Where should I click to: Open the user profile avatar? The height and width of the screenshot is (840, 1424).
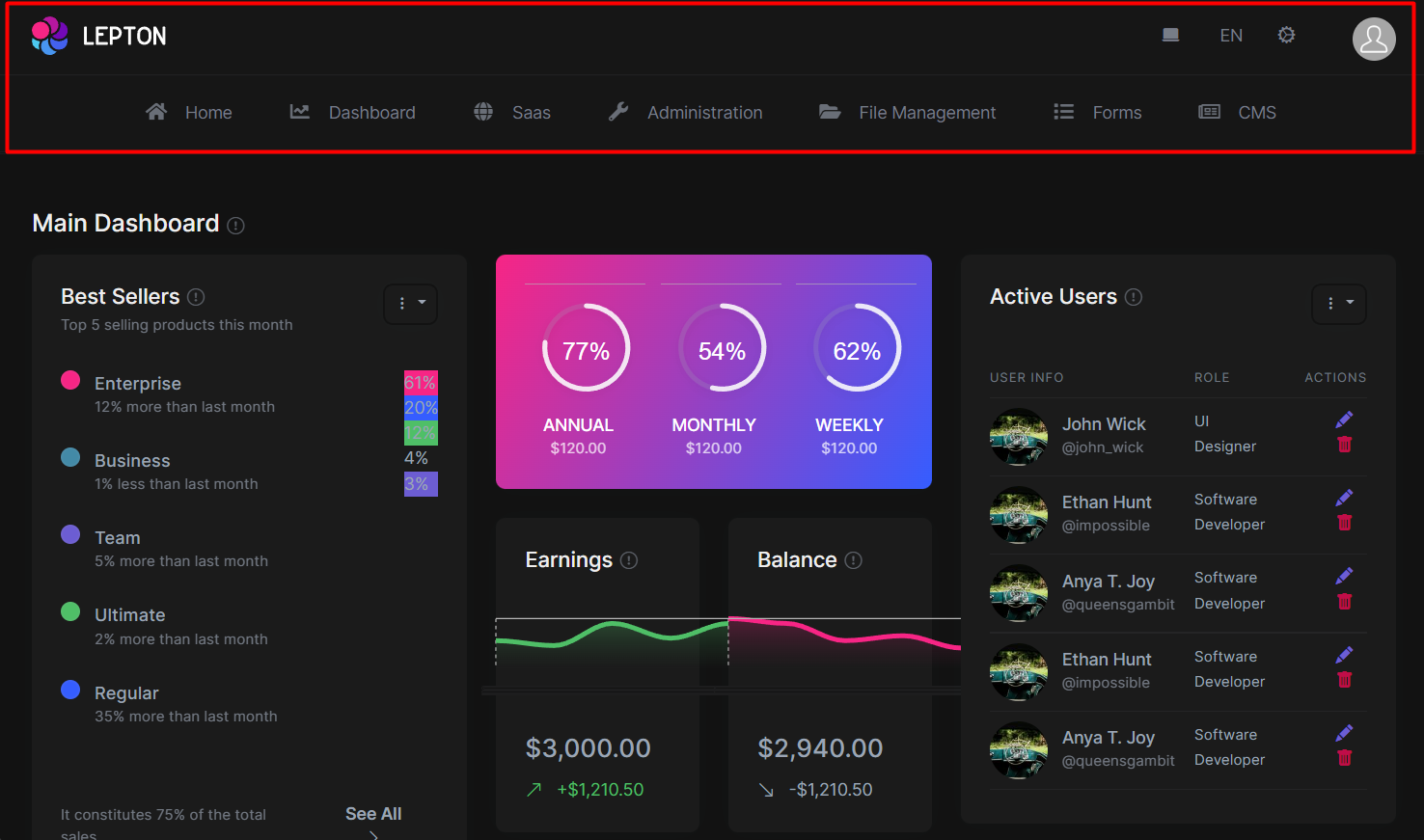click(x=1374, y=39)
